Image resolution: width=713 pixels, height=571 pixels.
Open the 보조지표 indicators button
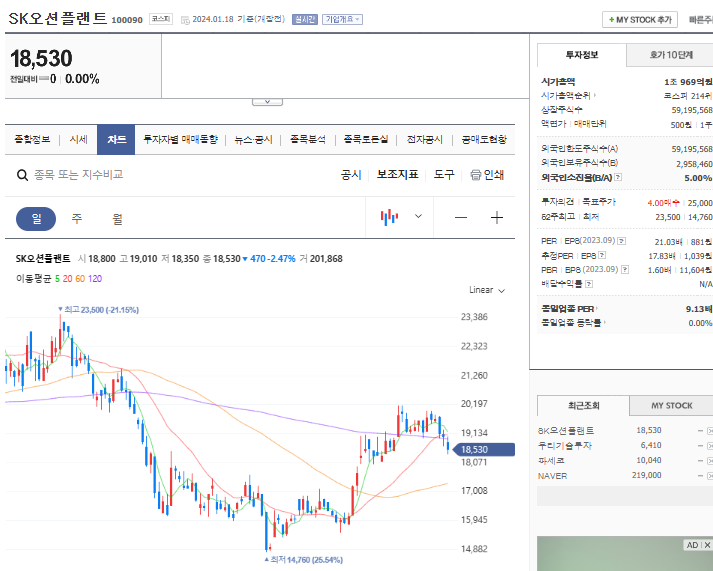coord(397,175)
